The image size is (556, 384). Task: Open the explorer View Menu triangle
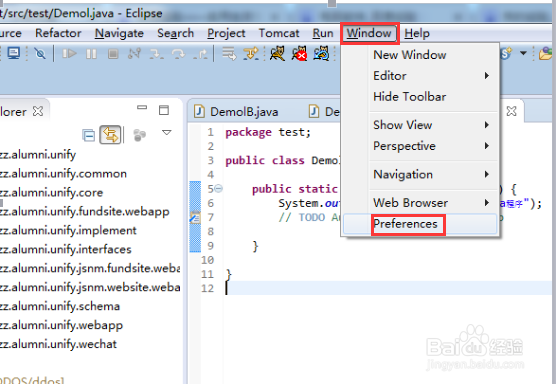(167, 133)
